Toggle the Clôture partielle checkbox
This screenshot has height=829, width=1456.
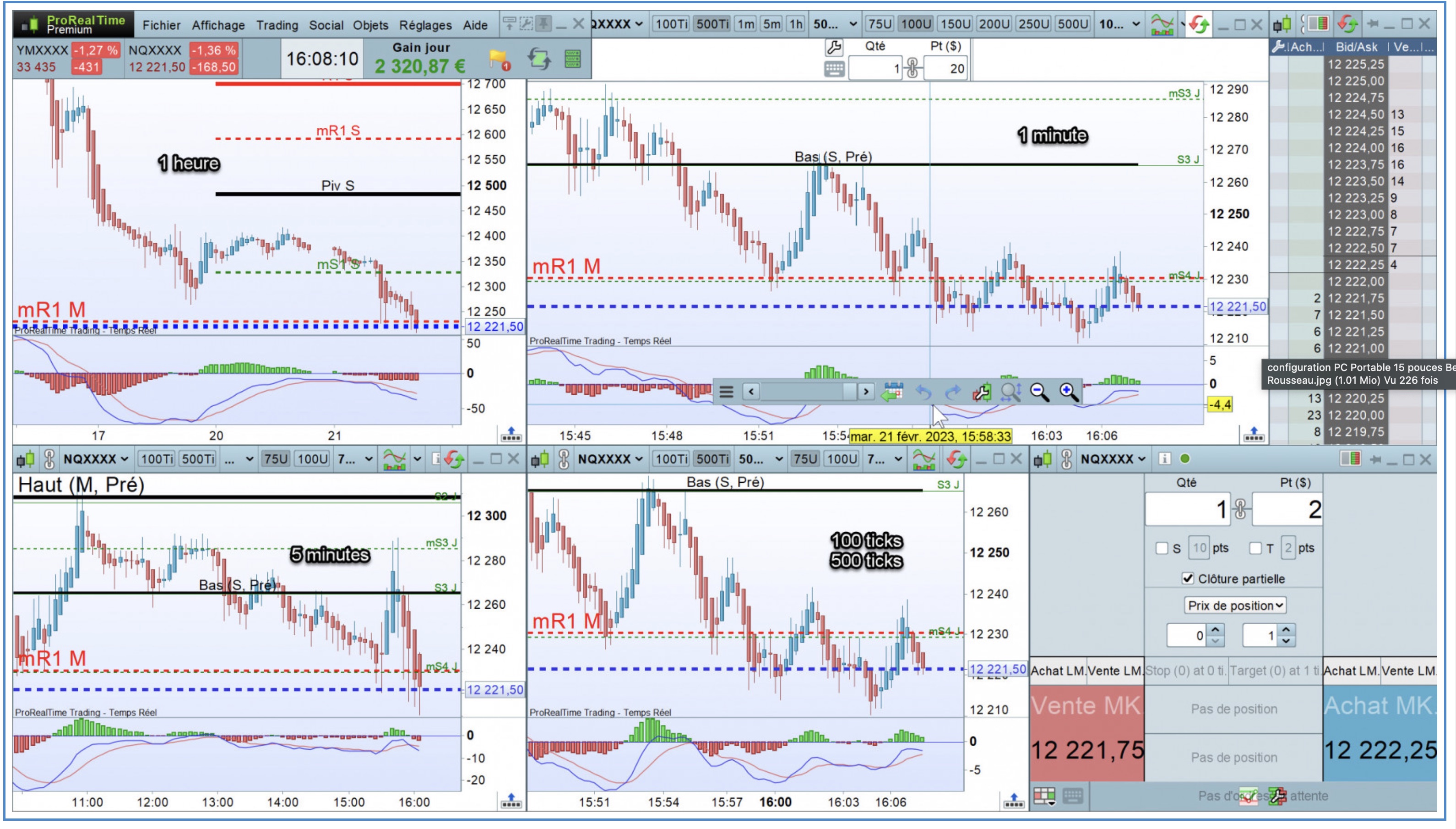click(1187, 578)
